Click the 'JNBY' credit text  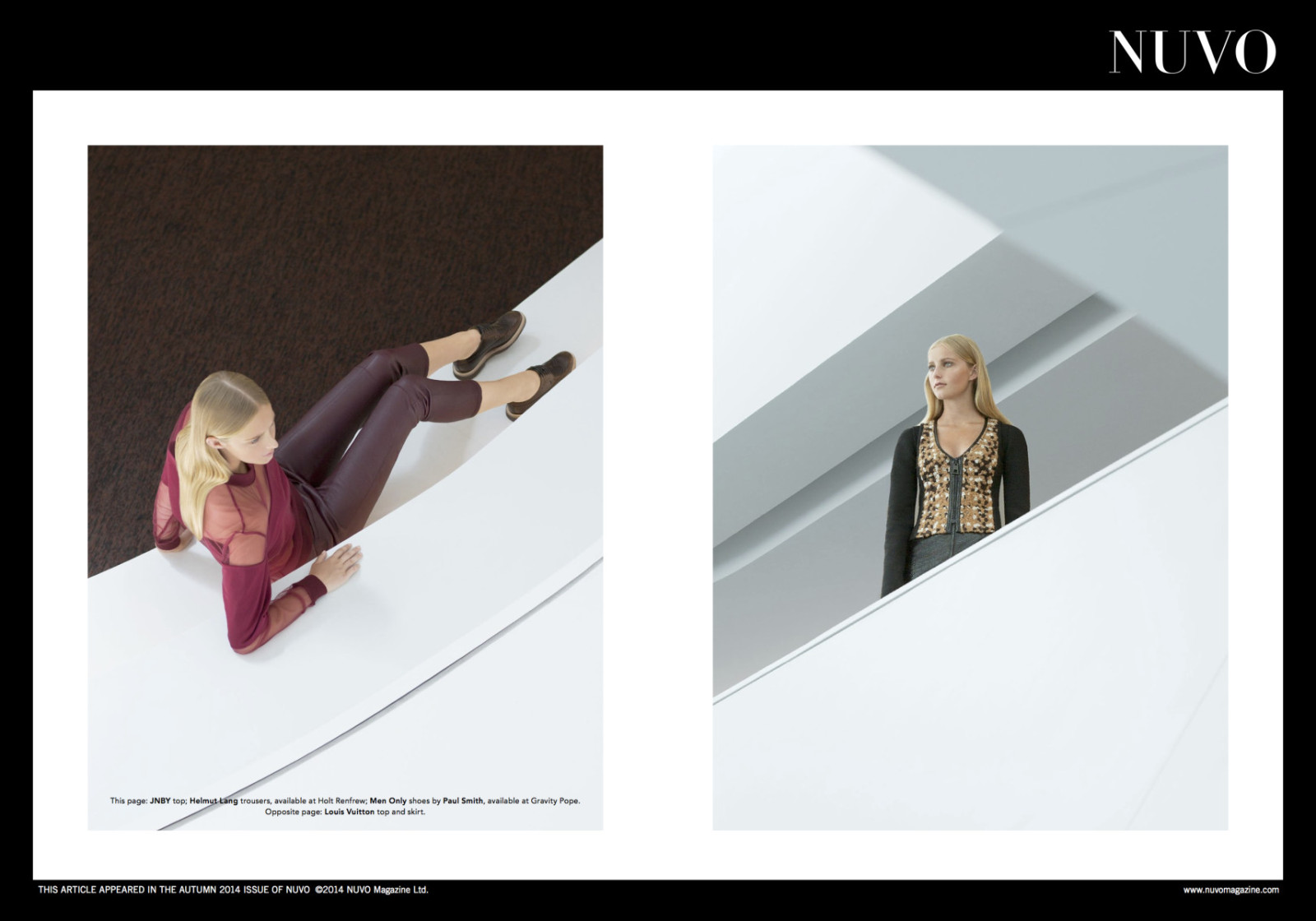(x=160, y=801)
